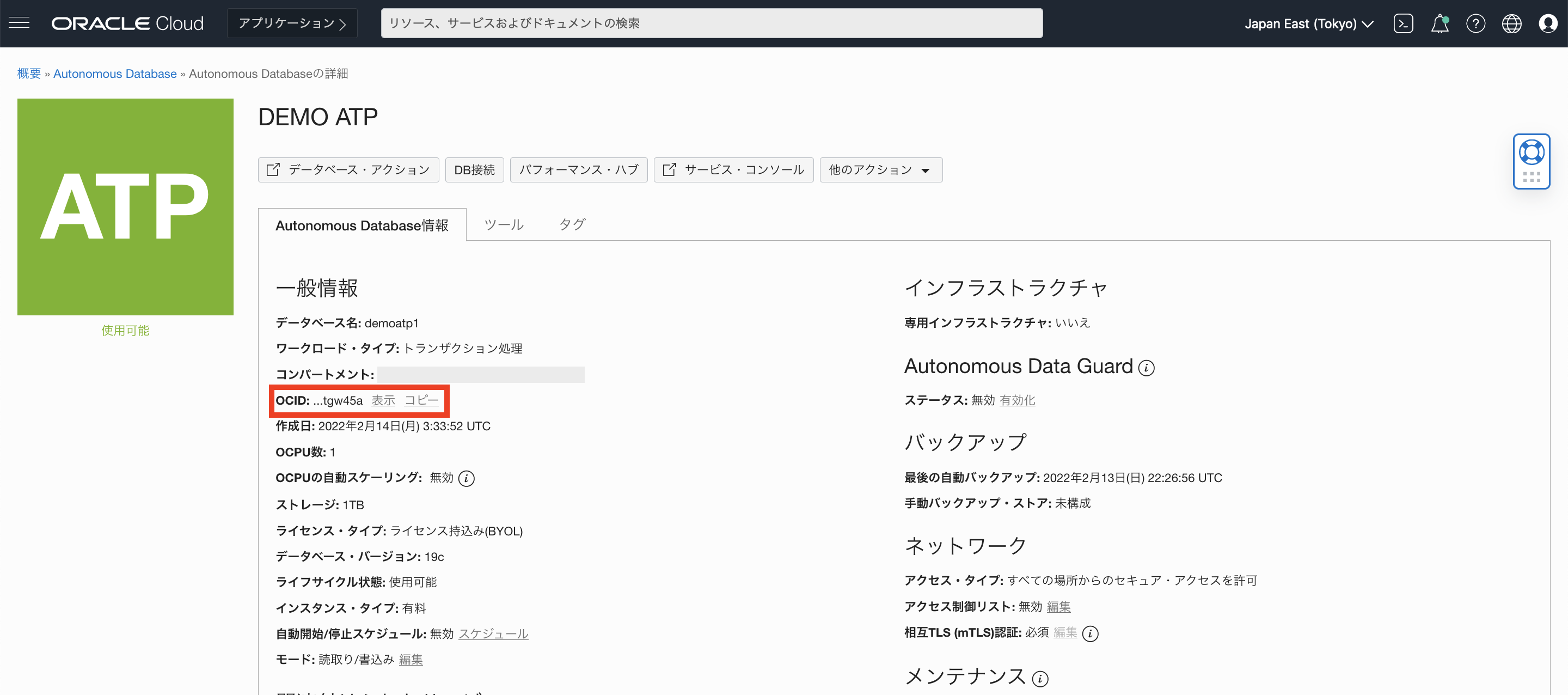Open the notifications bell
The height and width of the screenshot is (695, 1568).
pos(1440,22)
